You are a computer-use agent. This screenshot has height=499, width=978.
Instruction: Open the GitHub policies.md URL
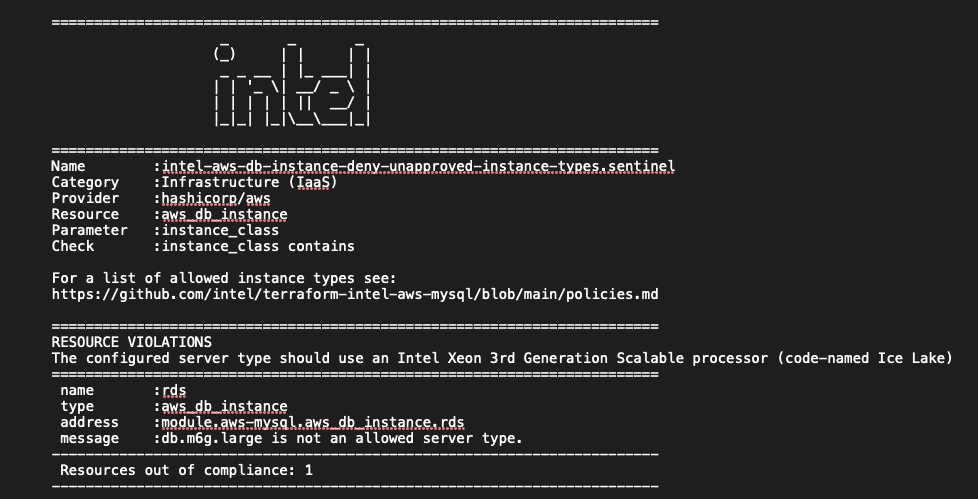[x=354, y=294]
